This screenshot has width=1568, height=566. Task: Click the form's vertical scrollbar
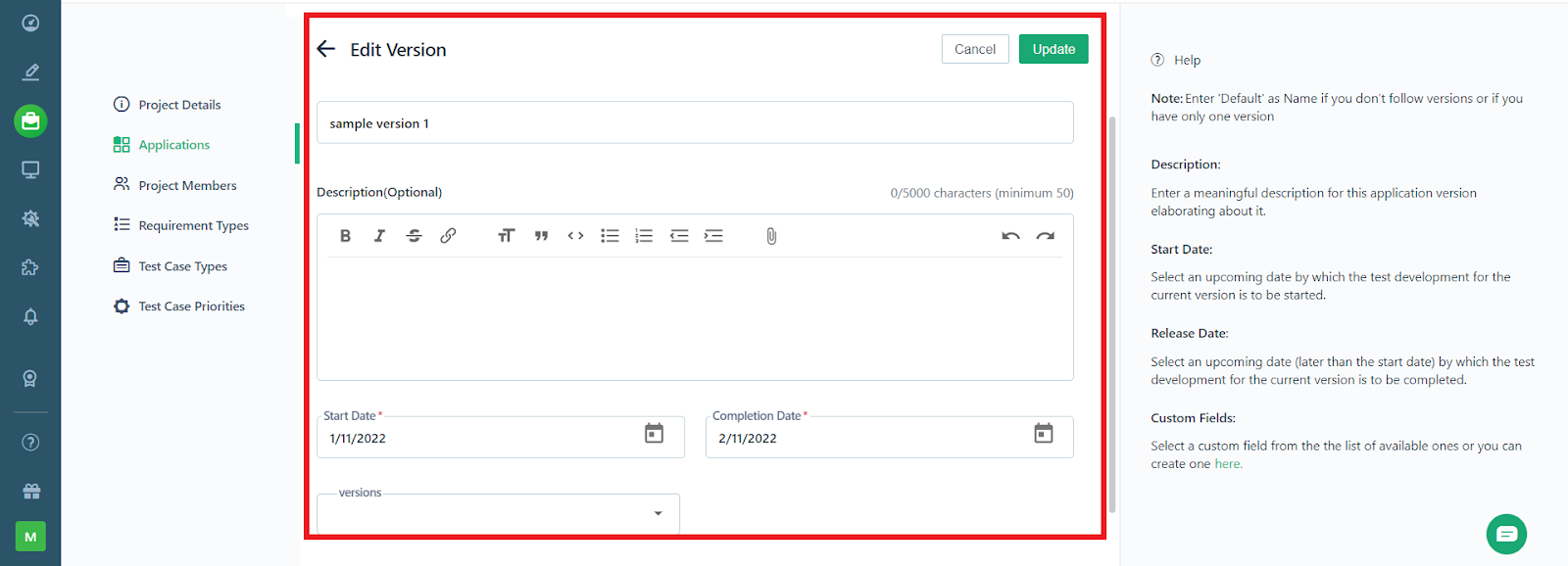click(x=1112, y=313)
